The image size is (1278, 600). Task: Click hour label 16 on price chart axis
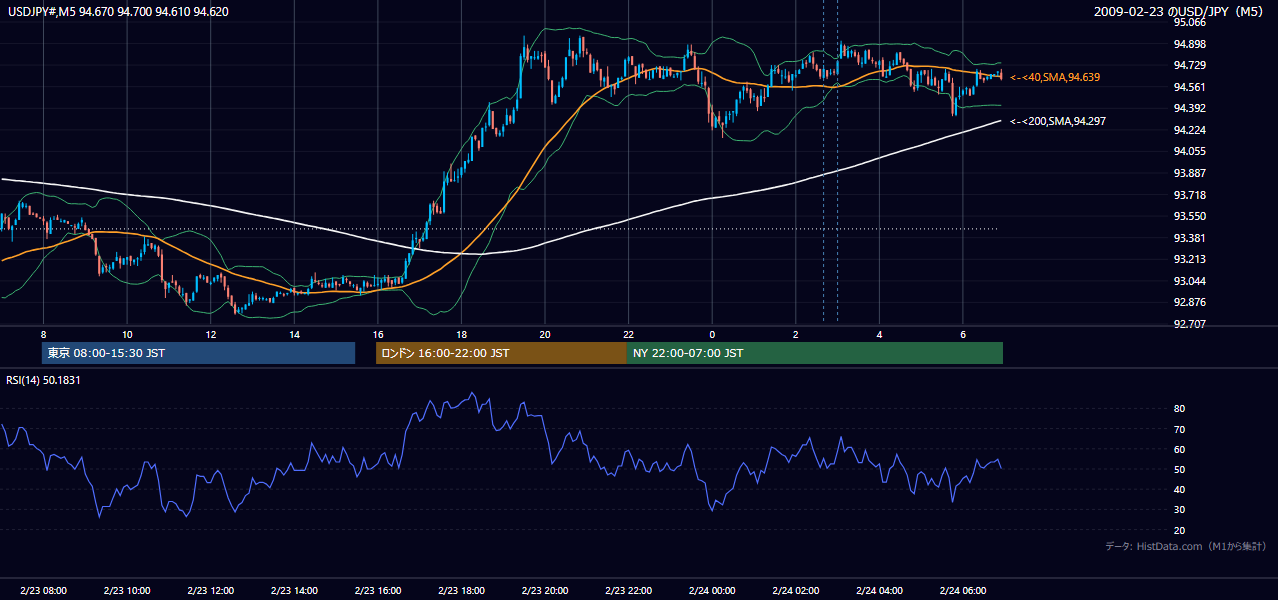tap(377, 334)
